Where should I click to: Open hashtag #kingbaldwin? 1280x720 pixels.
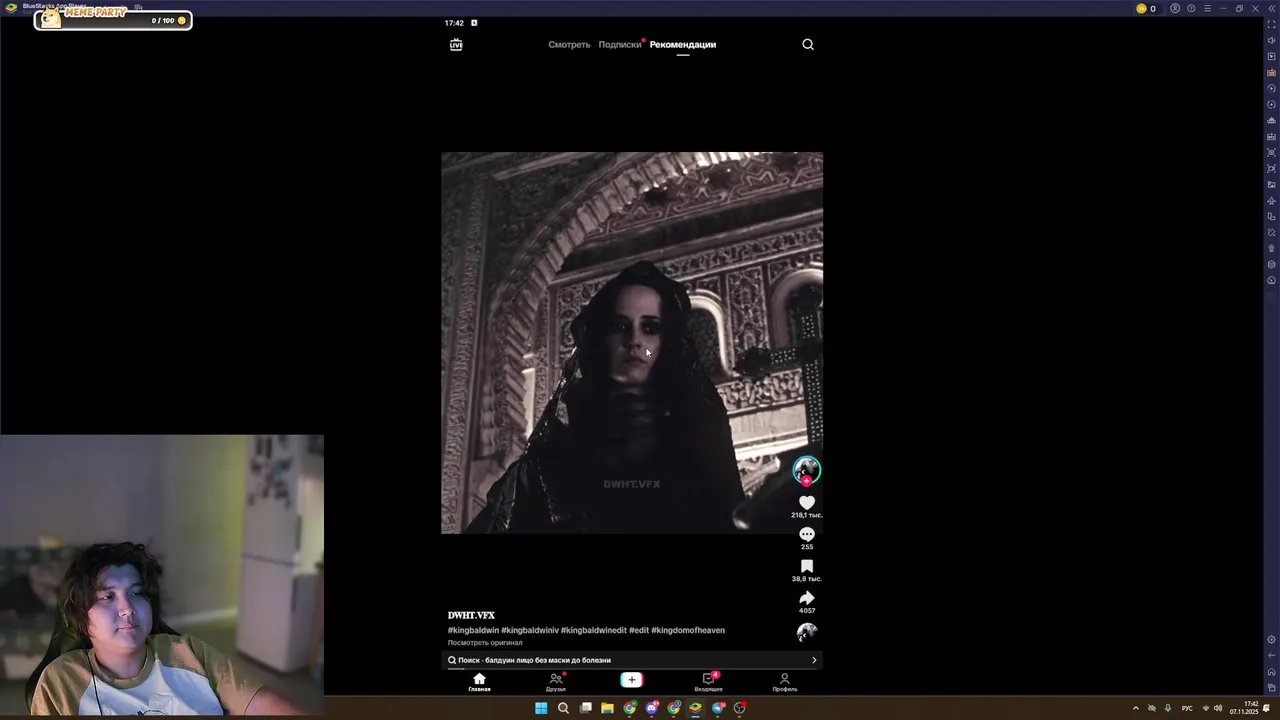tap(473, 630)
